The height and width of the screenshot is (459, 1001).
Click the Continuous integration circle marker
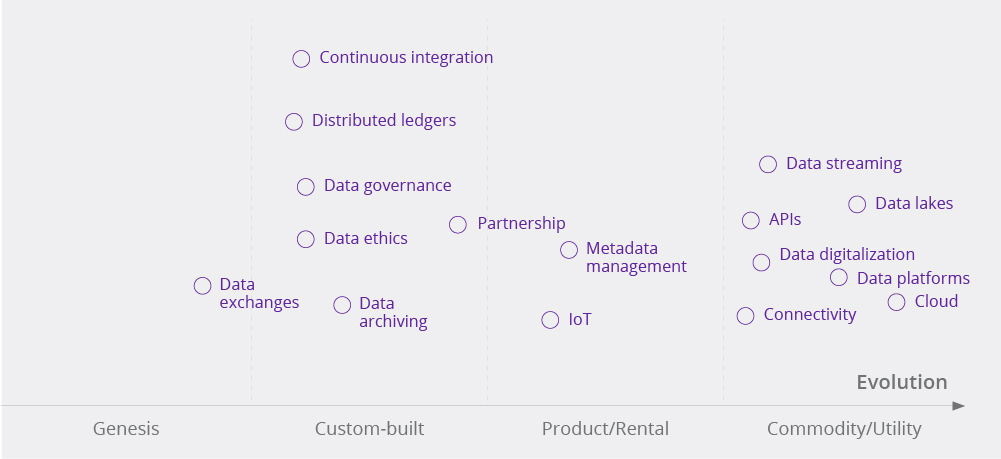pos(301,59)
